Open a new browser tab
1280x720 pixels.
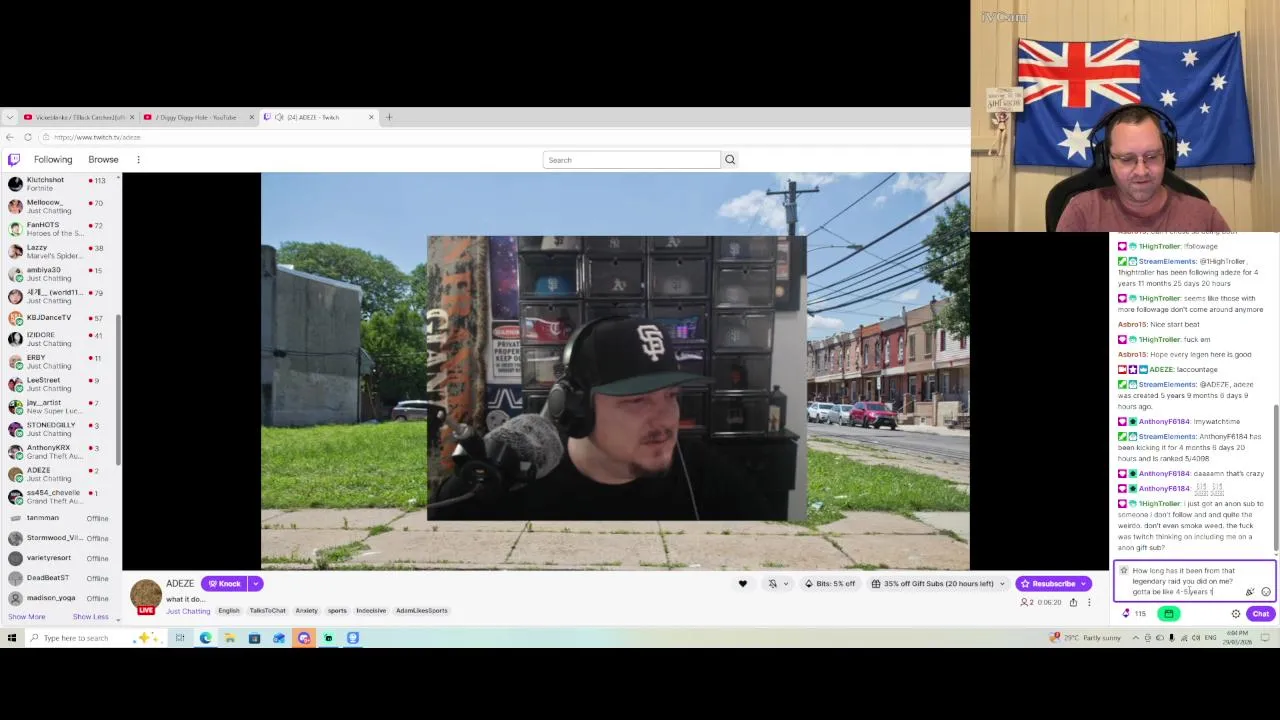coord(389,117)
